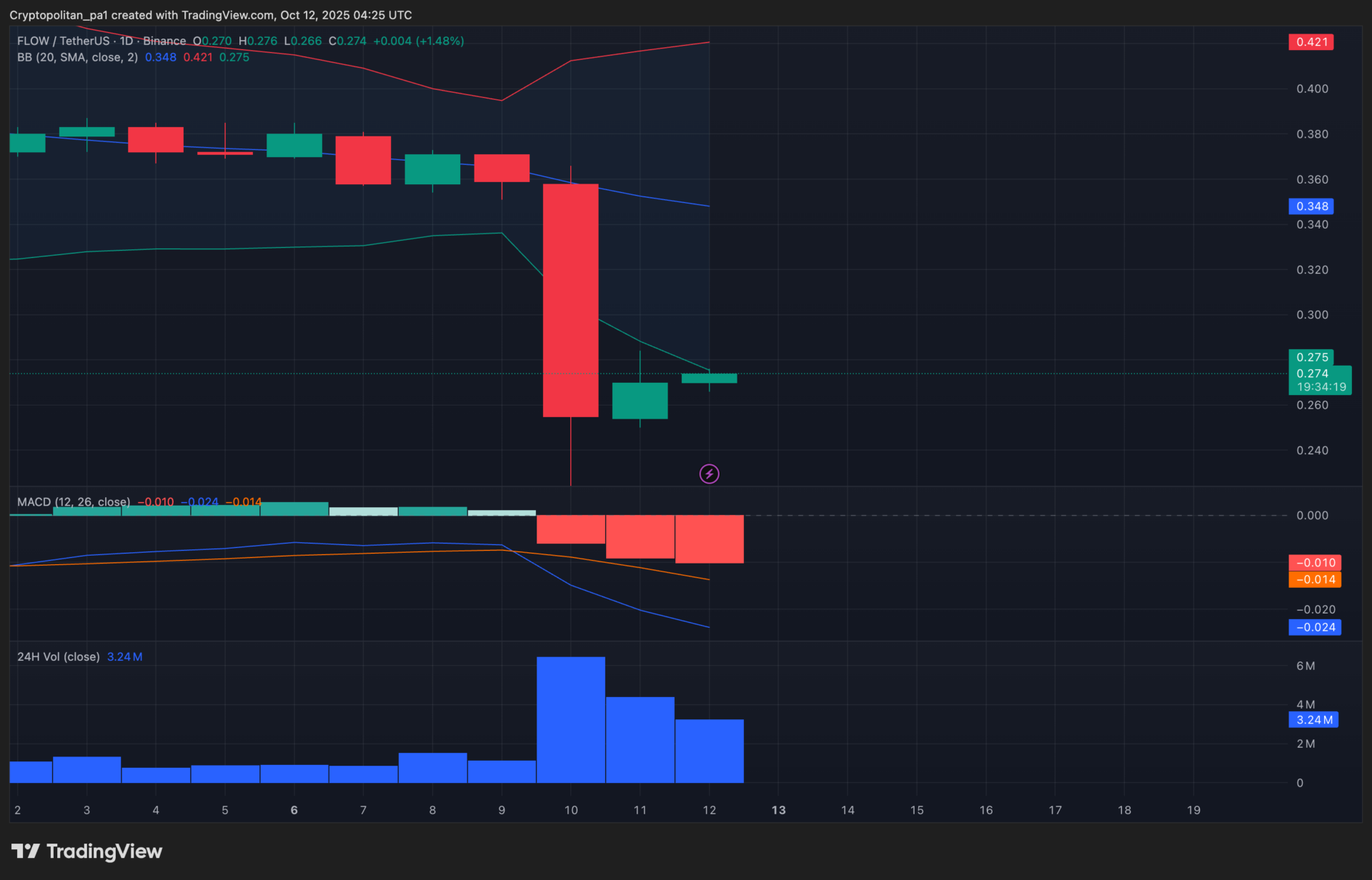Click the latest red MACD histogram bar

tap(709, 539)
